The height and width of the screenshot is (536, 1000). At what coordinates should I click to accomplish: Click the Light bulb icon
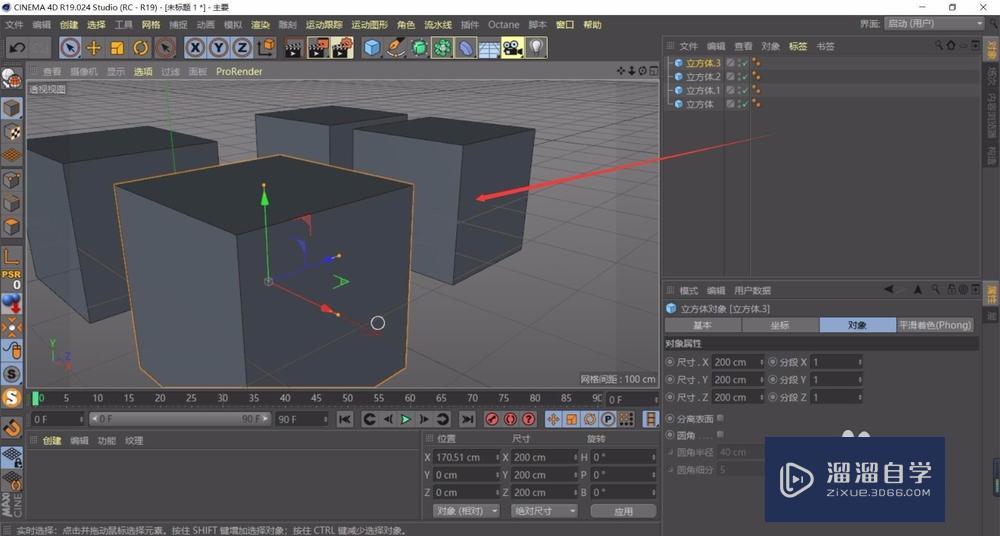point(537,48)
